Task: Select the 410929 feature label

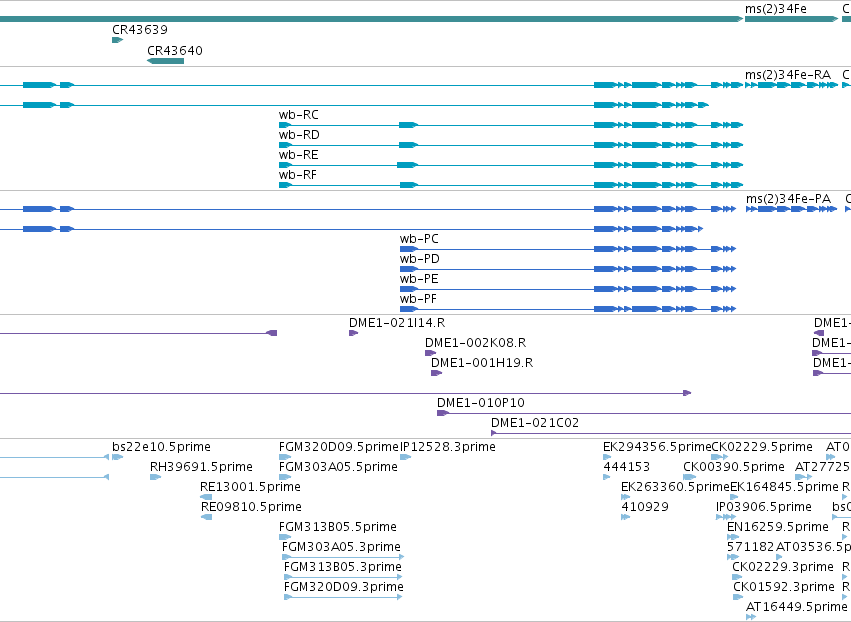Action: (x=645, y=507)
